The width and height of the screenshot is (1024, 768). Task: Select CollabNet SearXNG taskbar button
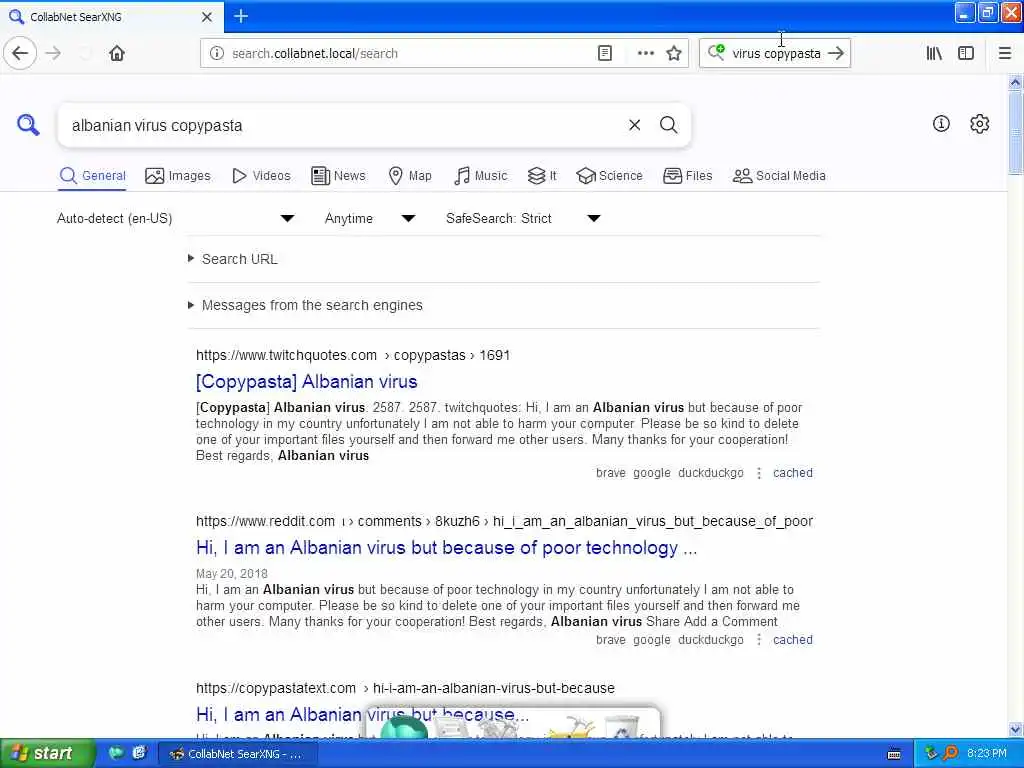pyautogui.click(x=238, y=754)
